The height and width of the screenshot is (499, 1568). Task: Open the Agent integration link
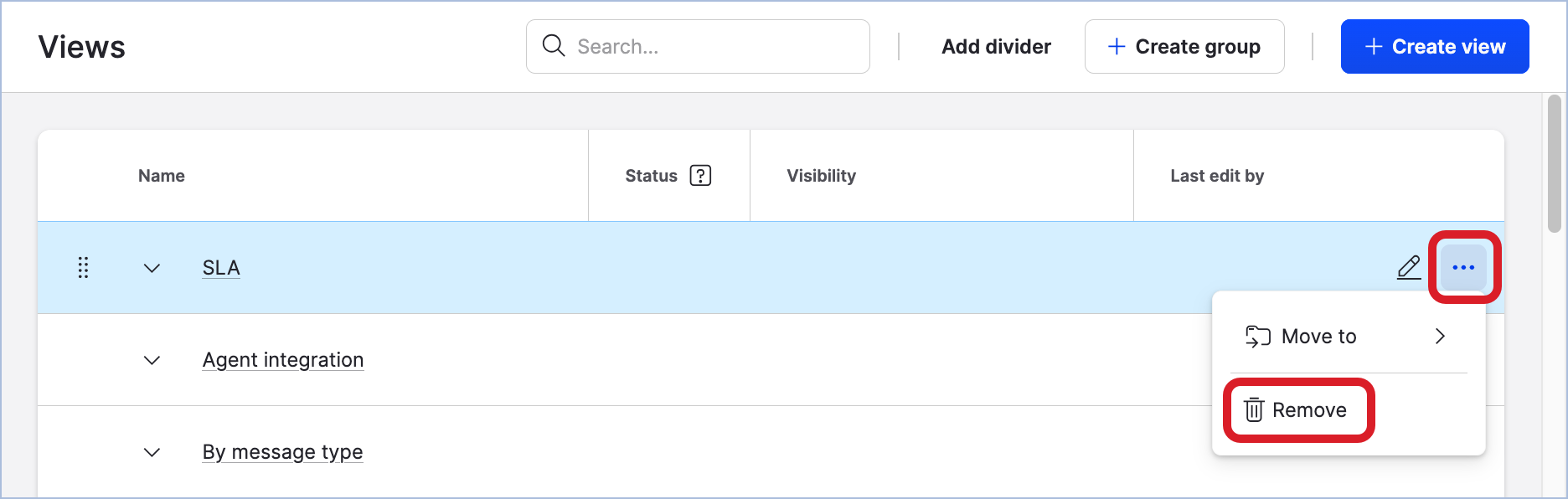point(283,360)
